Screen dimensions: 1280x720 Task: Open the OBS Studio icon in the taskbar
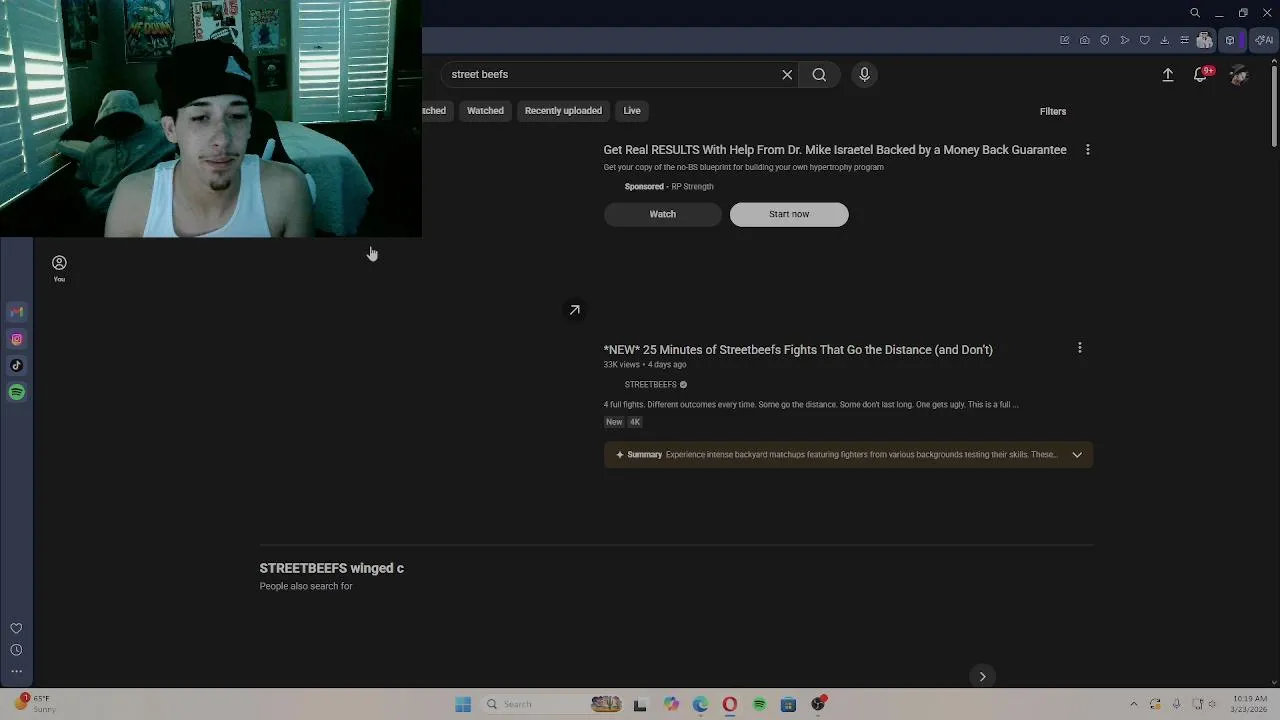click(x=818, y=704)
